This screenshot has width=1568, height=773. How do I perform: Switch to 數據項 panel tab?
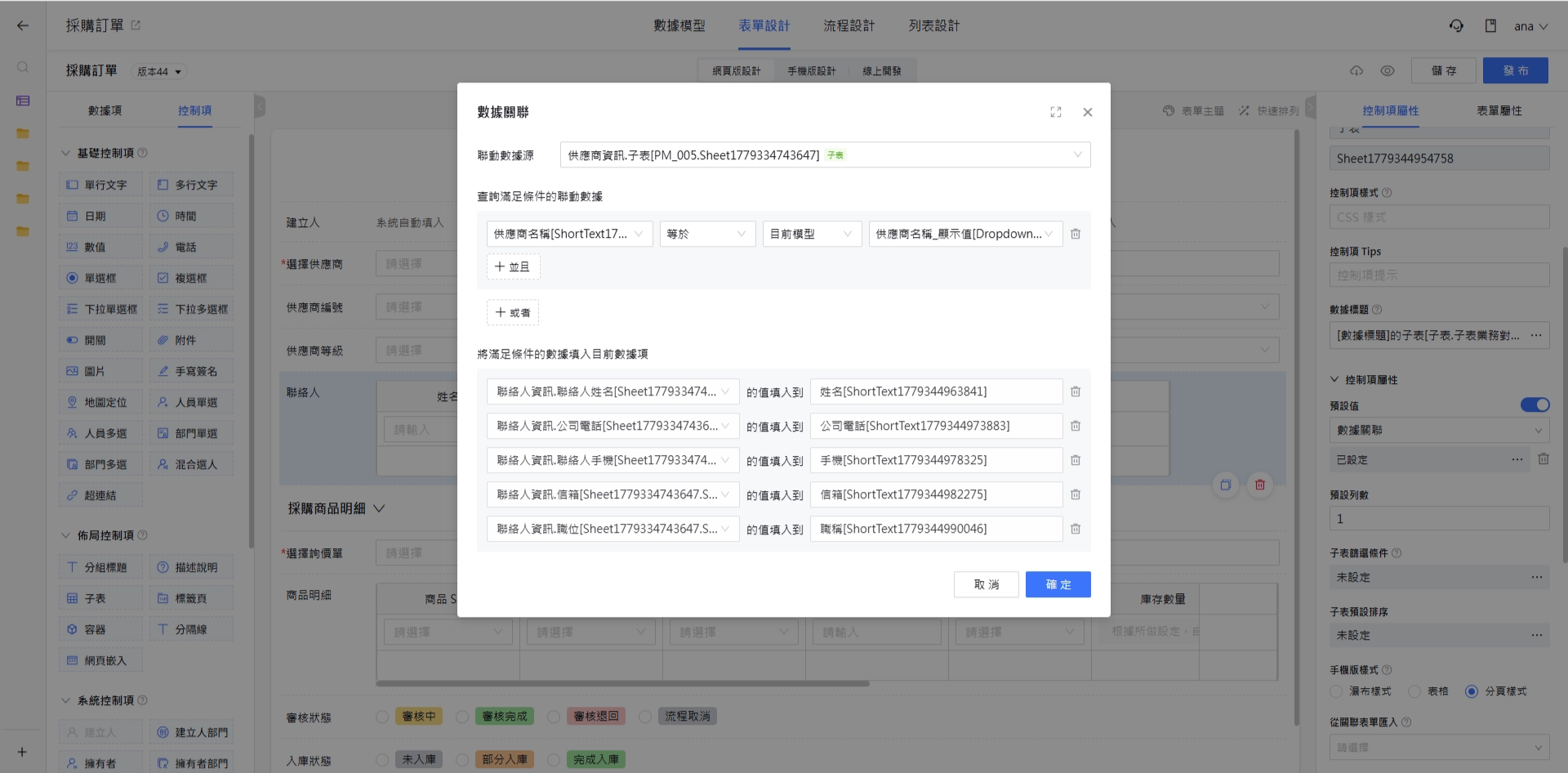(x=105, y=110)
